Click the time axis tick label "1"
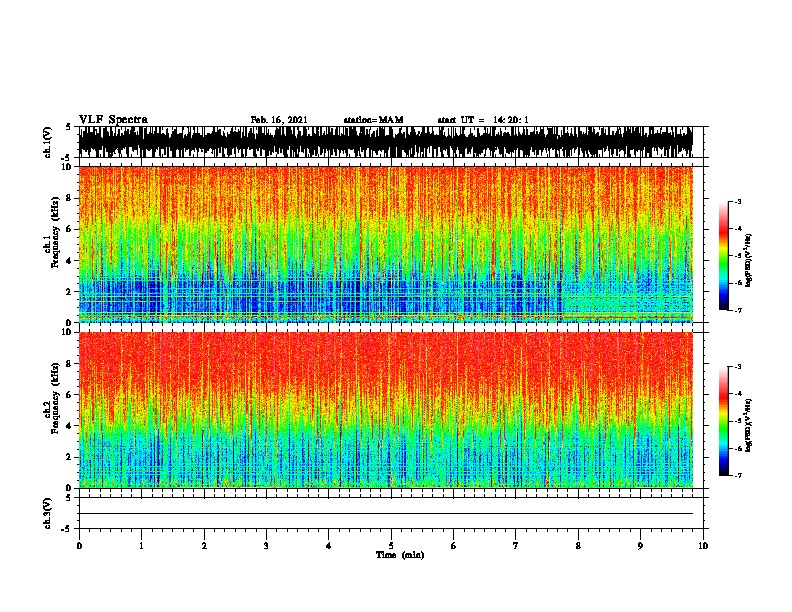The height and width of the screenshot is (612, 792). click(141, 546)
